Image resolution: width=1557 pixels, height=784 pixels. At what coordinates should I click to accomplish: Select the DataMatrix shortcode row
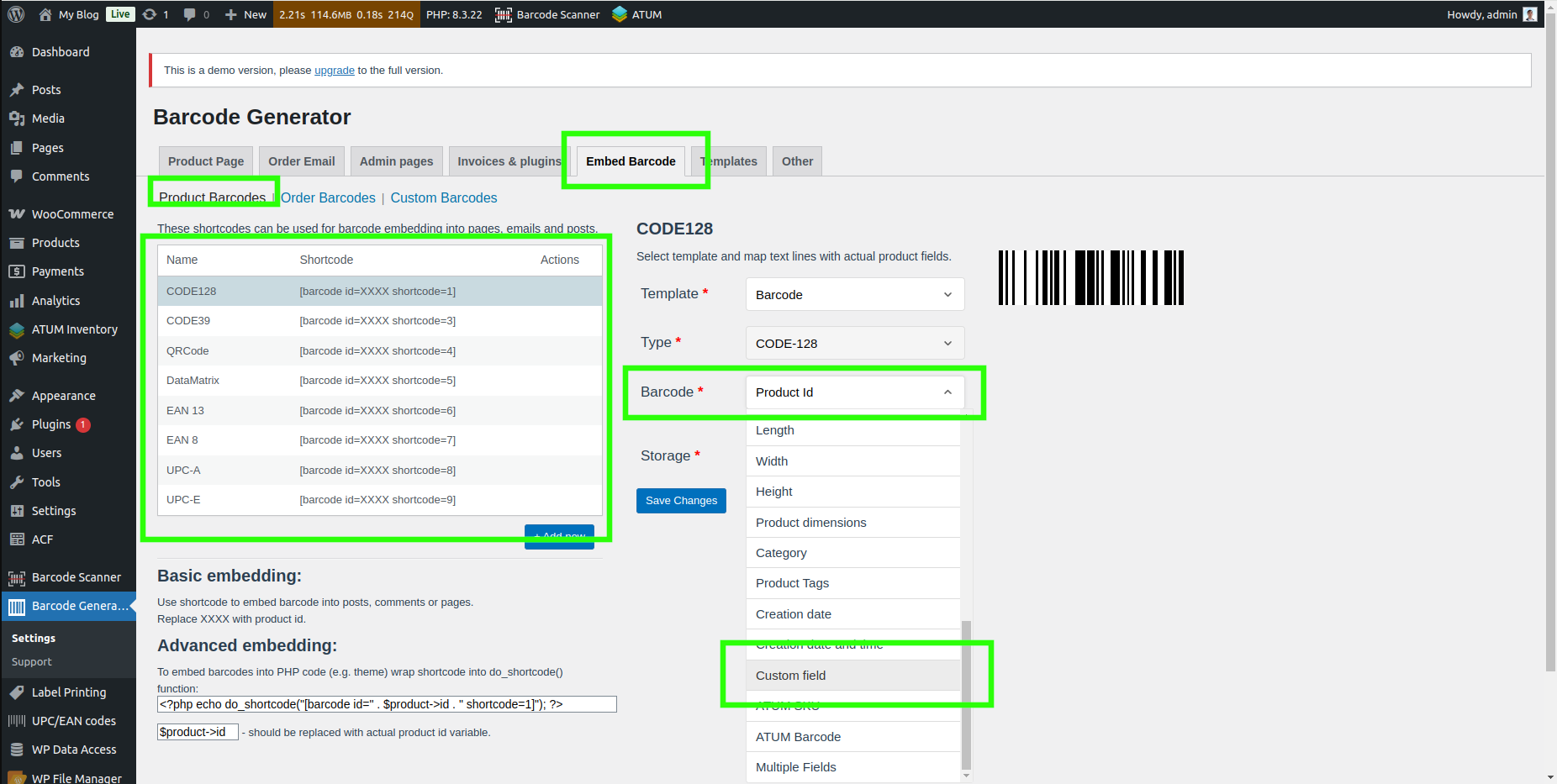pyautogui.click(x=380, y=381)
